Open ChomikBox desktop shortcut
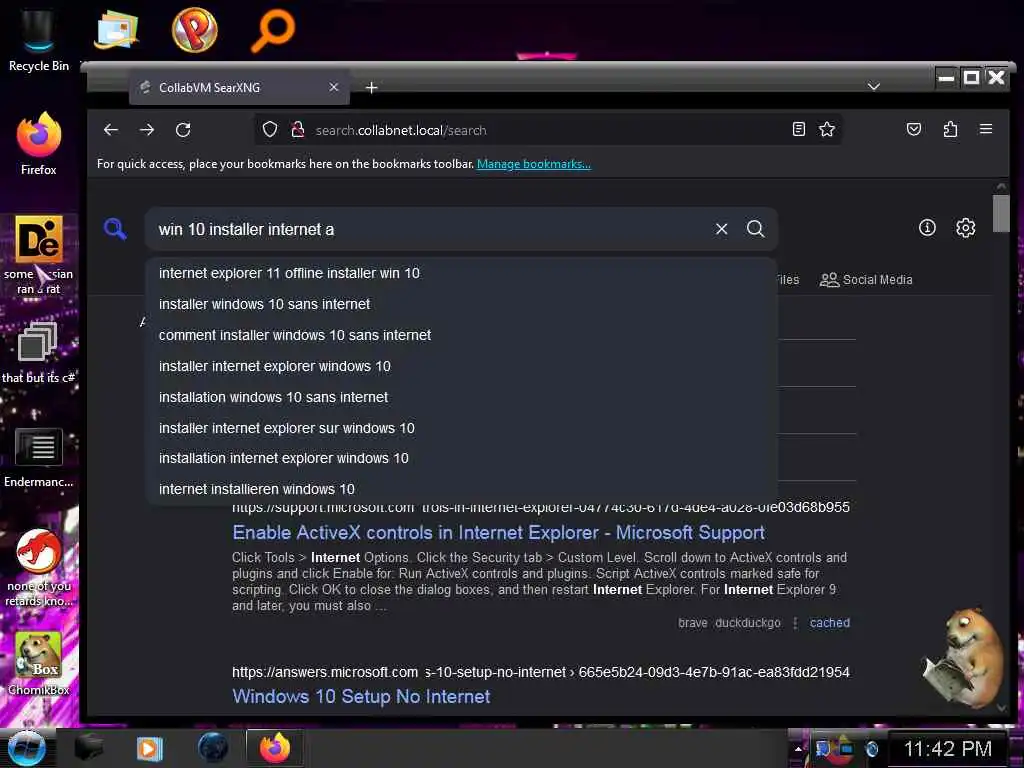 tap(39, 663)
